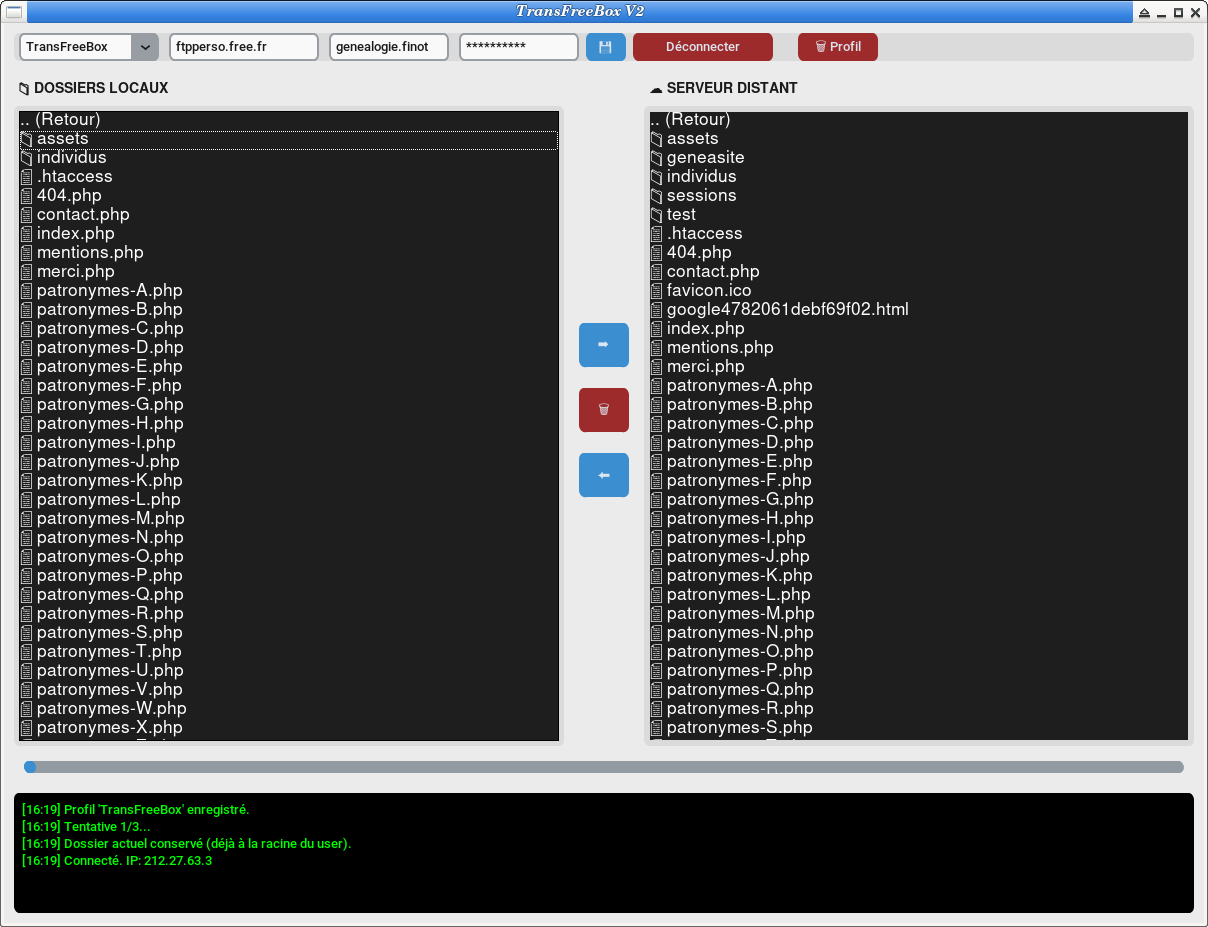This screenshot has width=1208, height=927.
Task: Select local patronymes-D.php file
Action: [x=289, y=348]
